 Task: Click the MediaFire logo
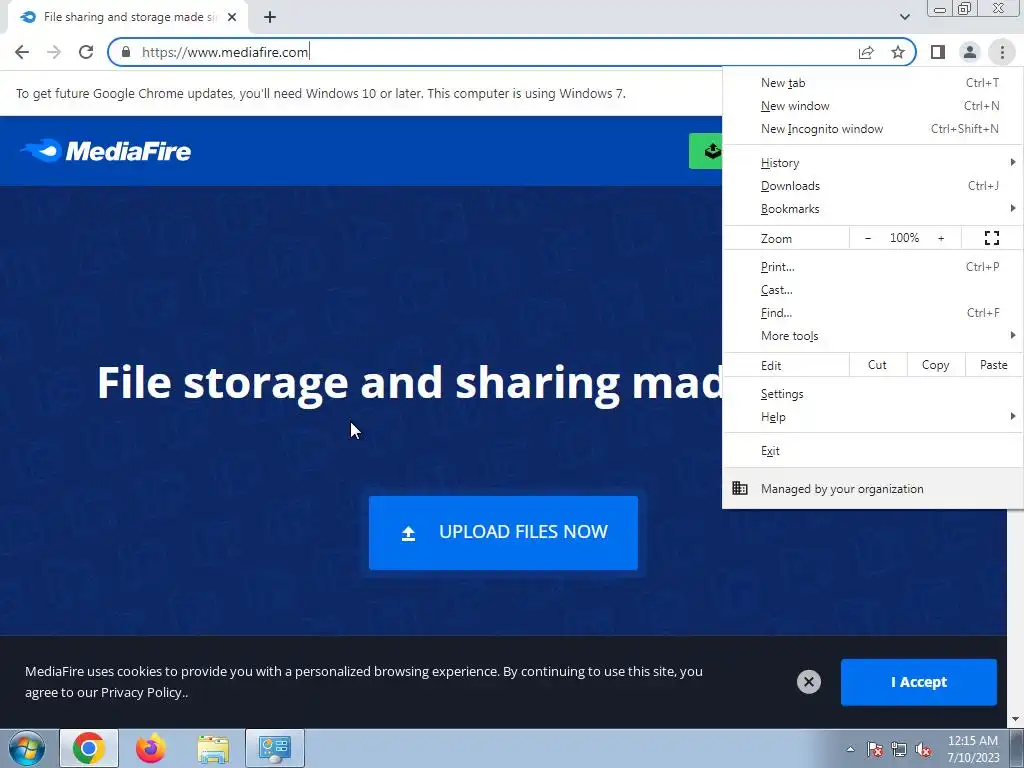click(106, 151)
